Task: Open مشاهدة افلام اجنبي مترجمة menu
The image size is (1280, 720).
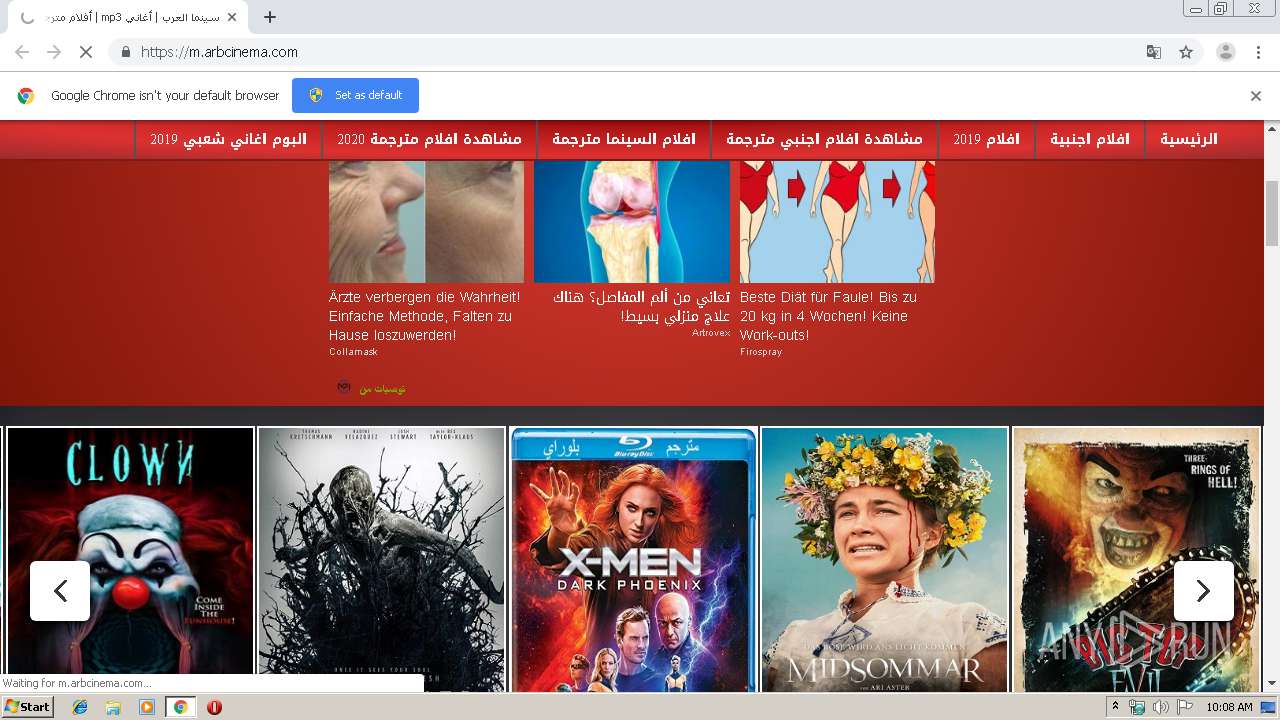Action: click(824, 139)
